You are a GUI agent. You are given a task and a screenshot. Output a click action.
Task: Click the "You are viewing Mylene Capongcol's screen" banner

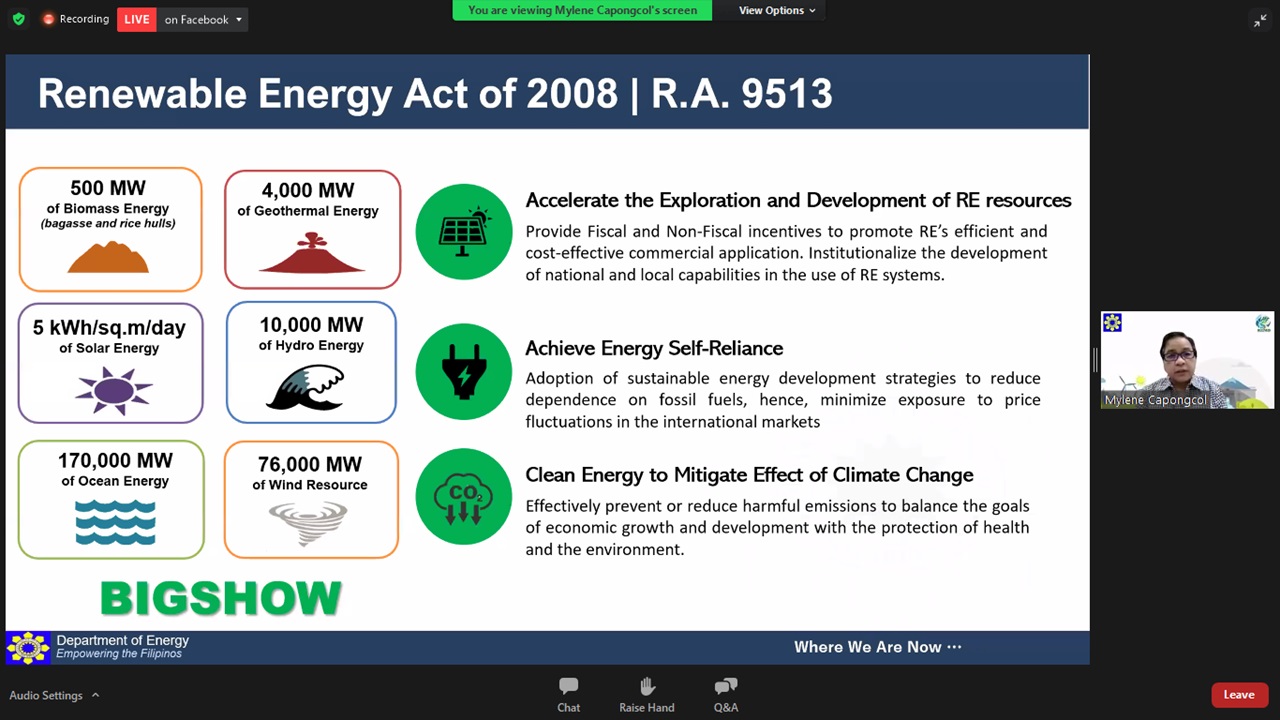[582, 10]
